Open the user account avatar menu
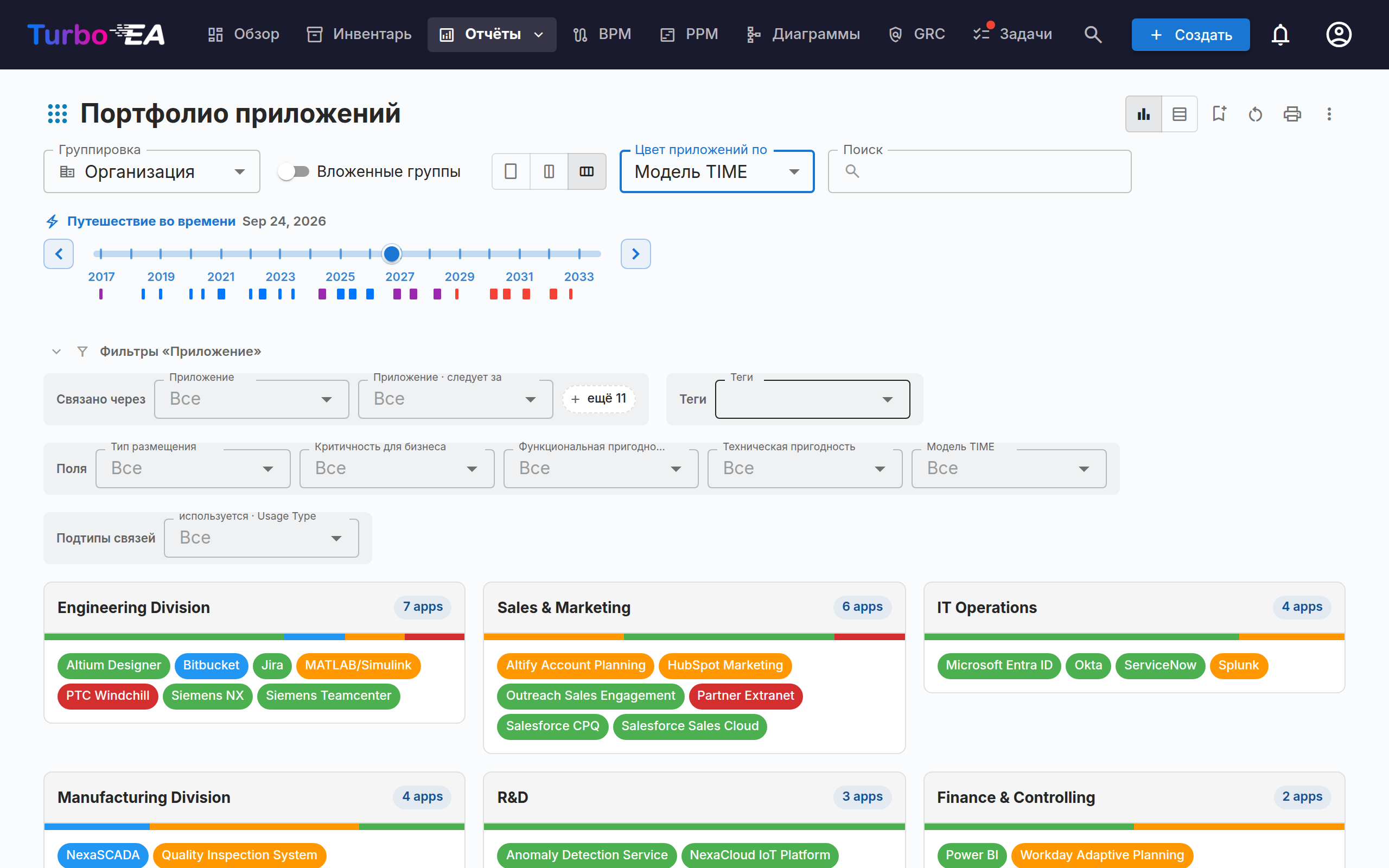 click(1339, 34)
